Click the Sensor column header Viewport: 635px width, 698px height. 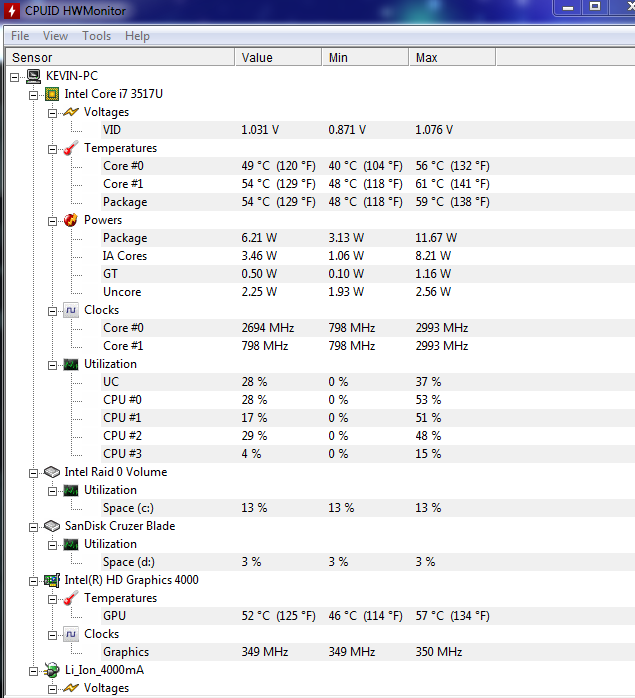(120, 57)
